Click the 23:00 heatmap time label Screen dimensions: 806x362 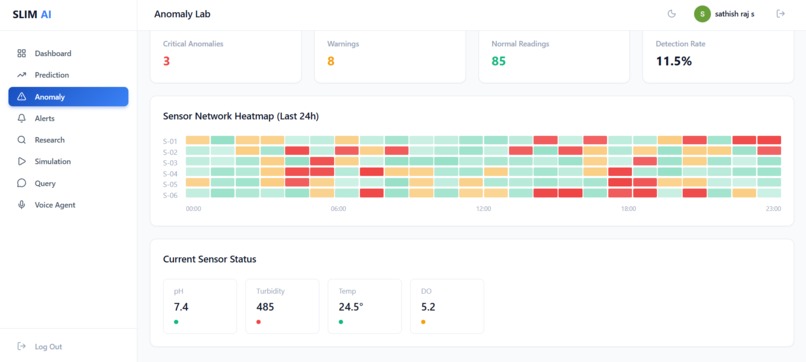tap(773, 209)
